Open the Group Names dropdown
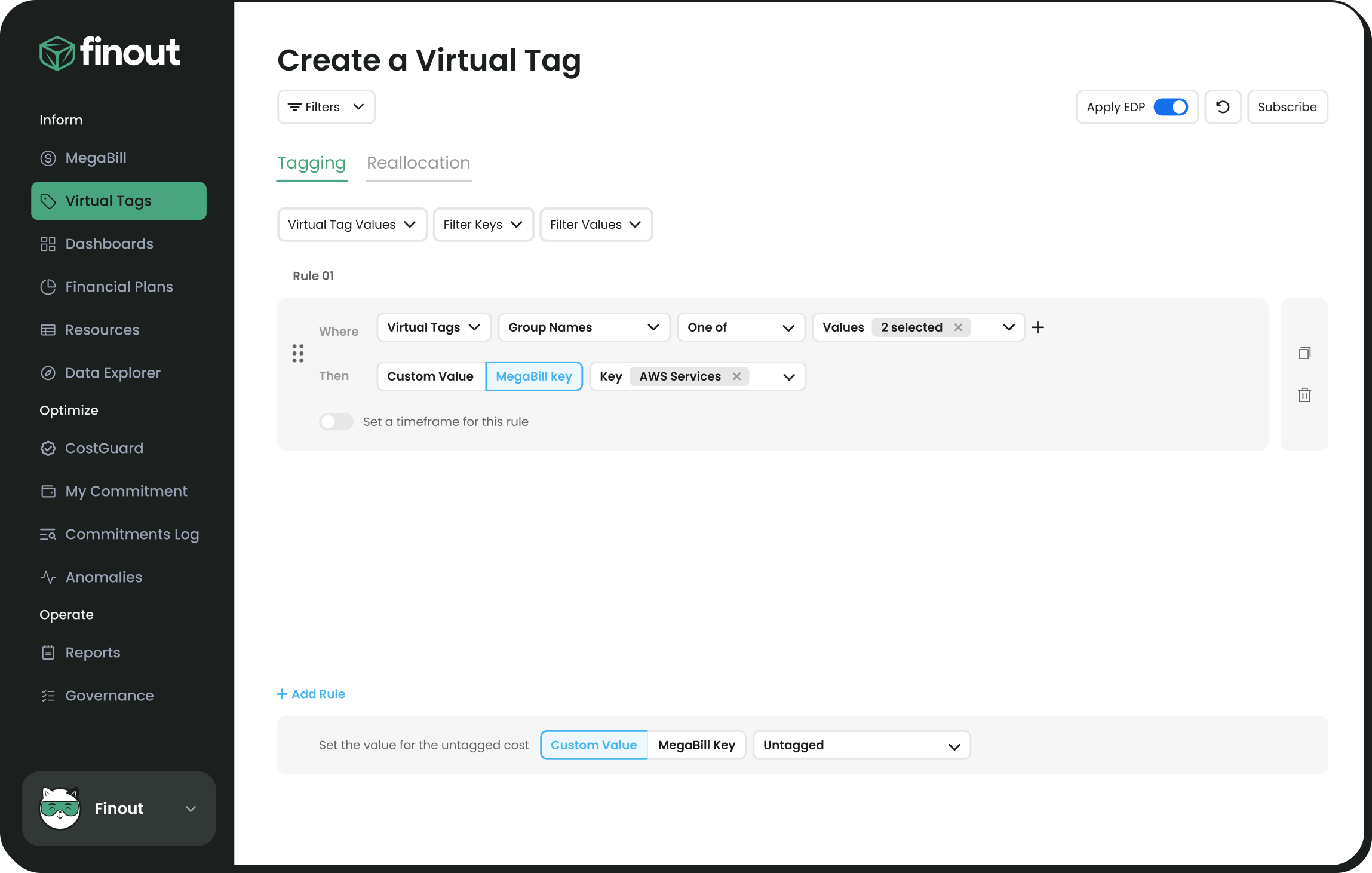The width and height of the screenshot is (1372, 873). 584,327
